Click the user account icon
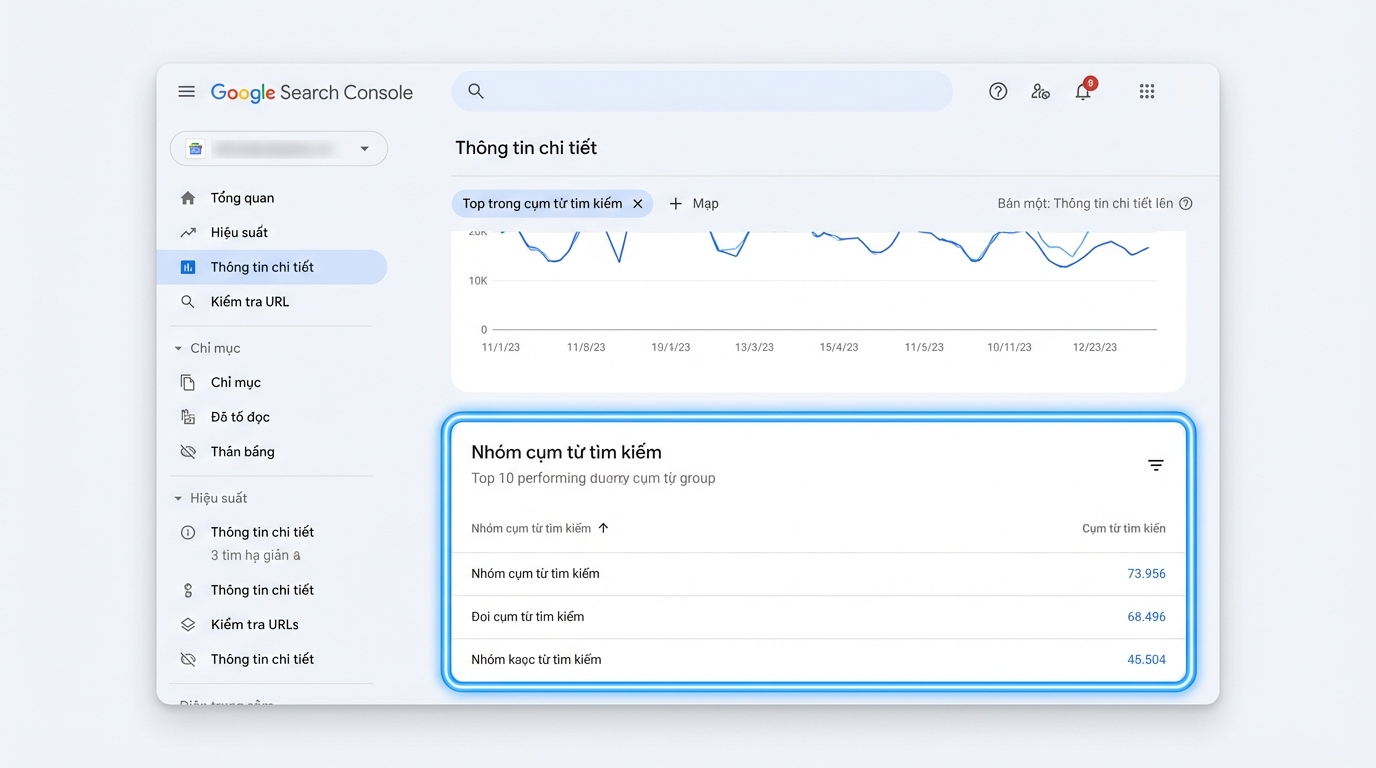Image resolution: width=1376 pixels, height=768 pixels. coord(1040,92)
